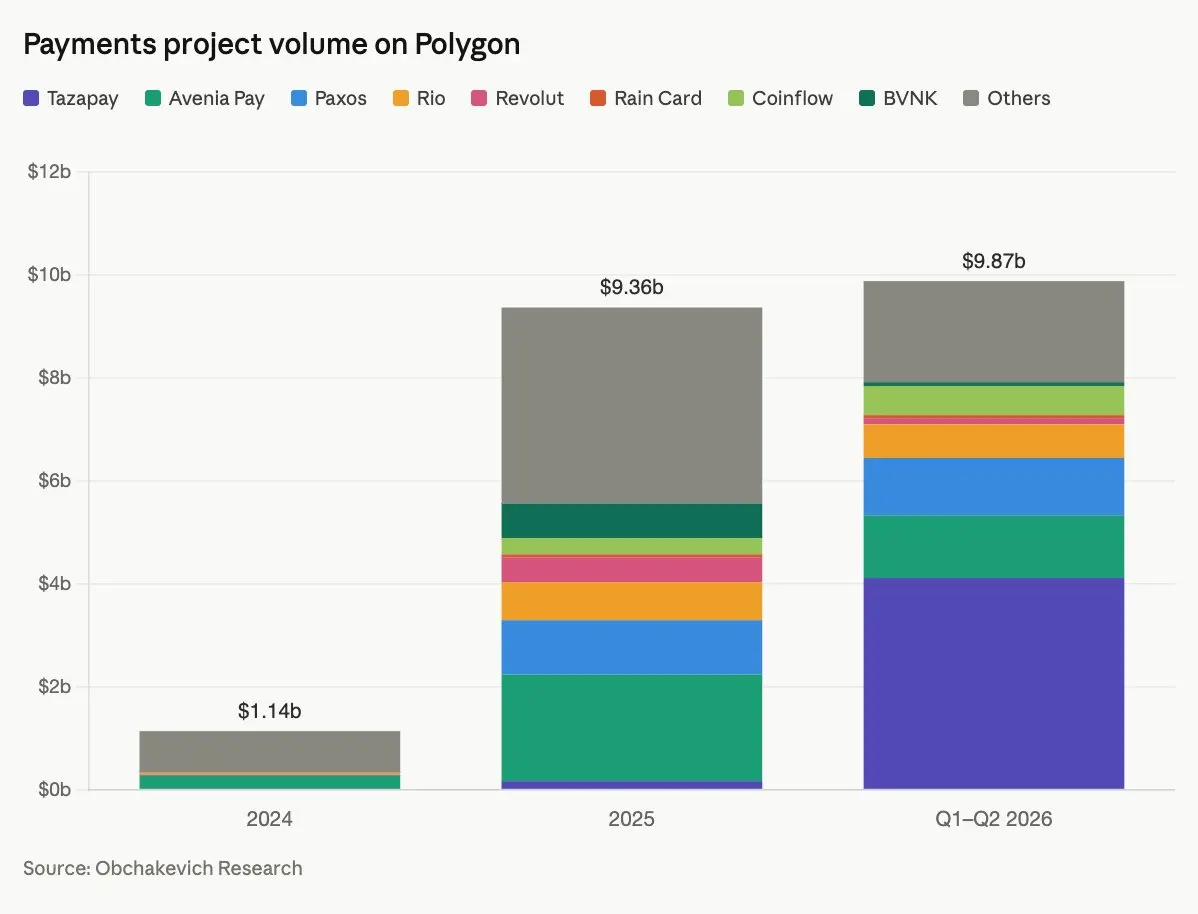The image size is (1198, 914).
Task: Select the Coinflow legend label
Action: 792,99
